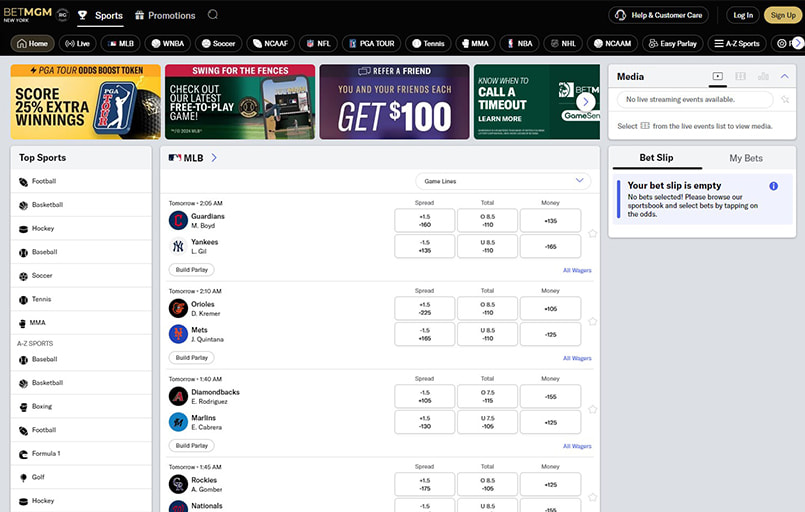
Task: Select the NHL nav pill
Action: tap(563, 44)
